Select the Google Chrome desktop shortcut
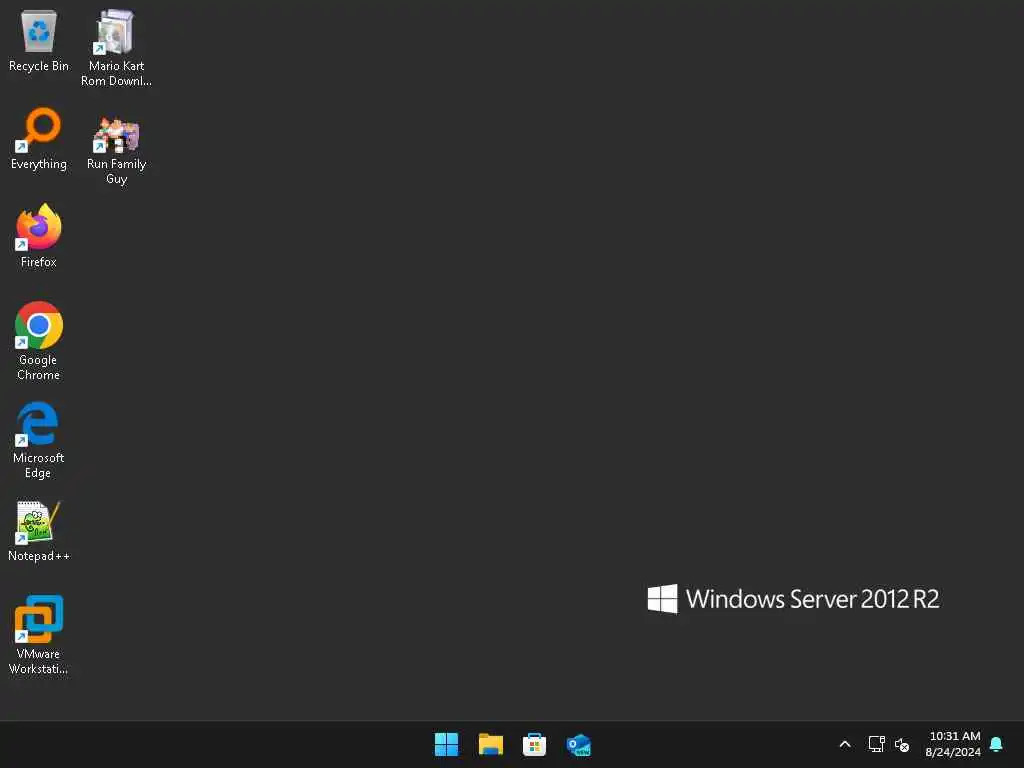 [39, 341]
